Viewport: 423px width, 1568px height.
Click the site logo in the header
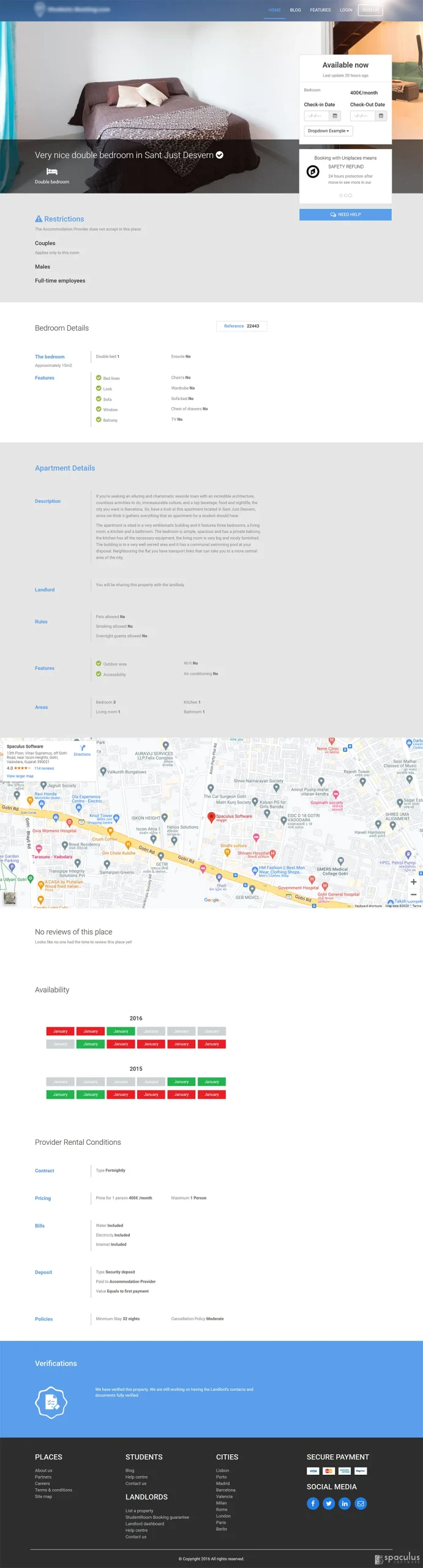(72, 9)
